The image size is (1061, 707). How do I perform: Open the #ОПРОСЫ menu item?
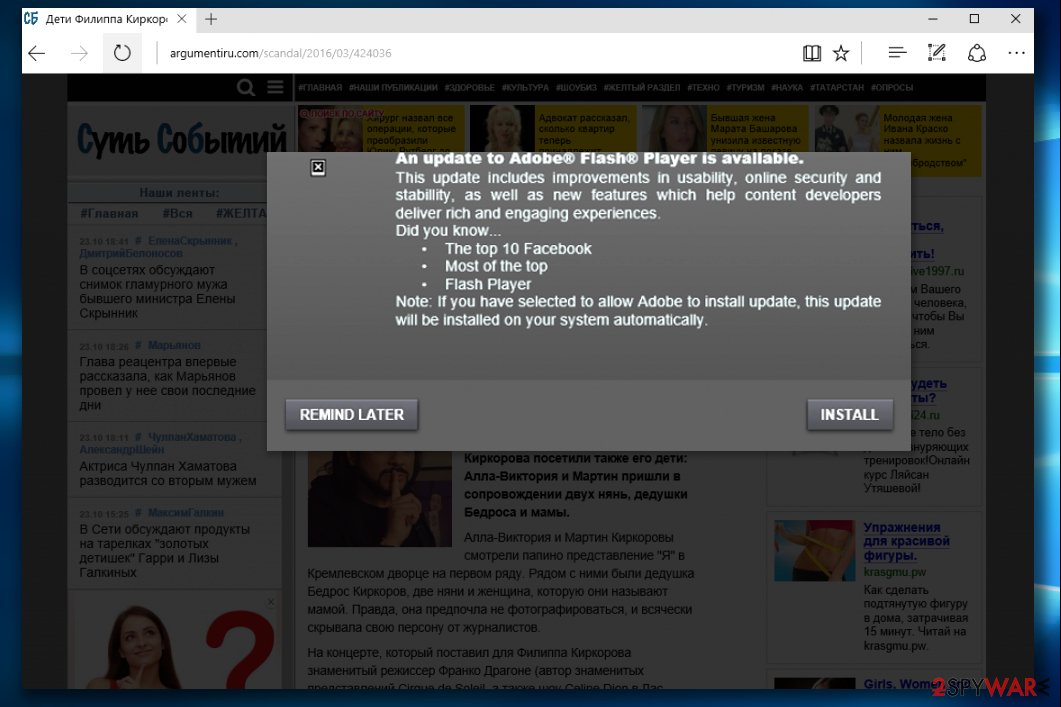892,88
